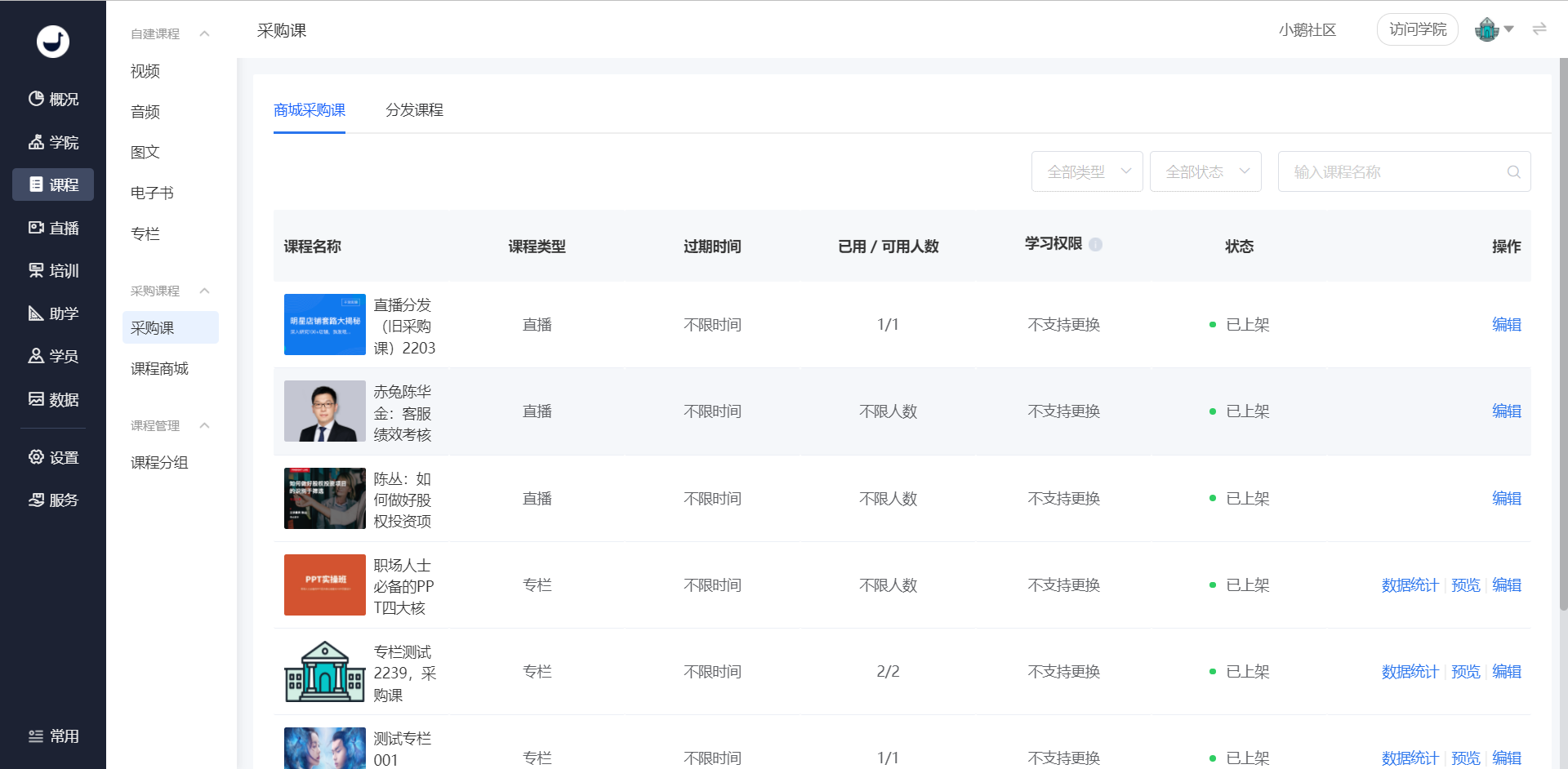Viewport: 1568px width, 769px height.
Task: Expand the account dropdown arrow
Action: click(x=1509, y=29)
